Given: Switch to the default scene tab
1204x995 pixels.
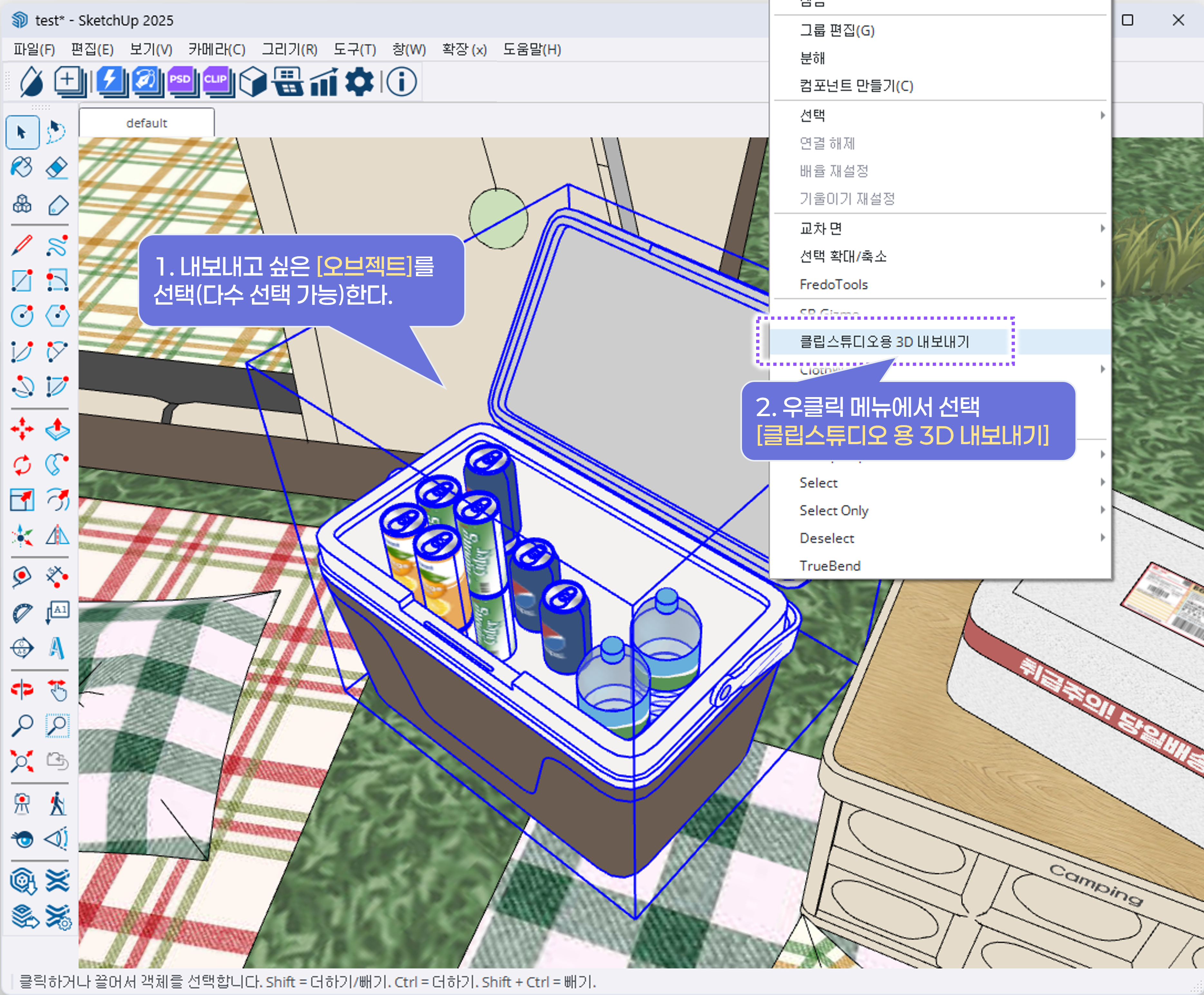Looking at the screenshot, I should pos(147,122).
